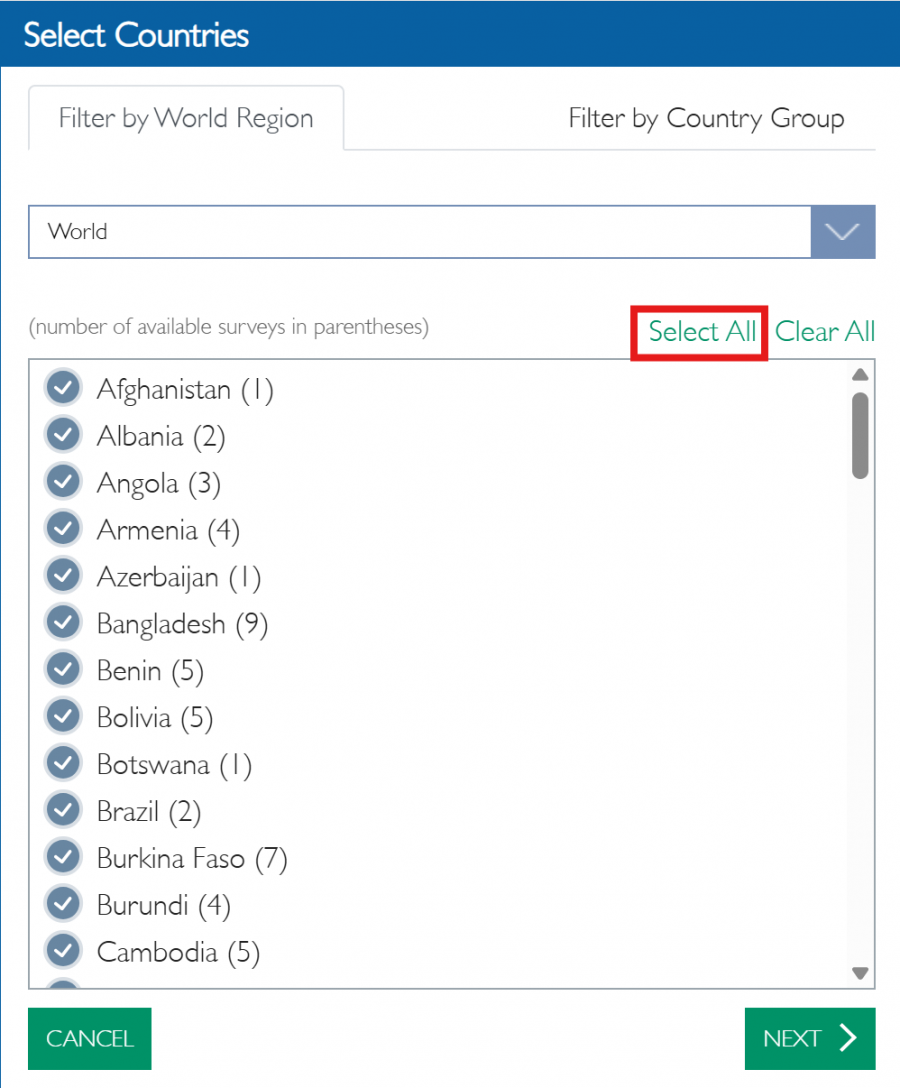The width and height of the screenshot is (900, 1088).
Task: Deselect the Bangladesh entry
Action: [x=62, y=622]
